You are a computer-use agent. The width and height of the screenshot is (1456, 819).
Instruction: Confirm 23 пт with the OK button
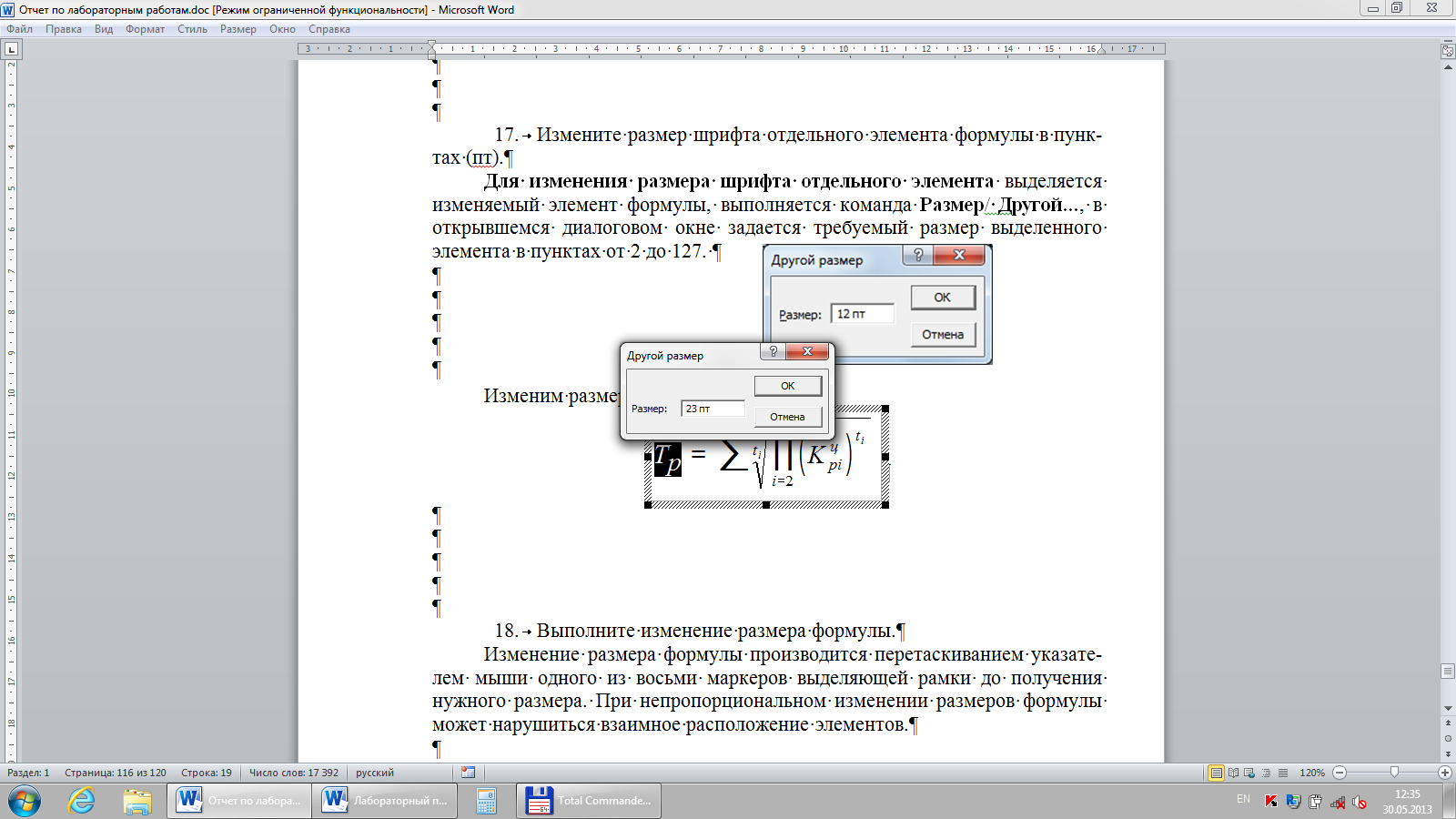pyautogui.click(x=788, y=386)
